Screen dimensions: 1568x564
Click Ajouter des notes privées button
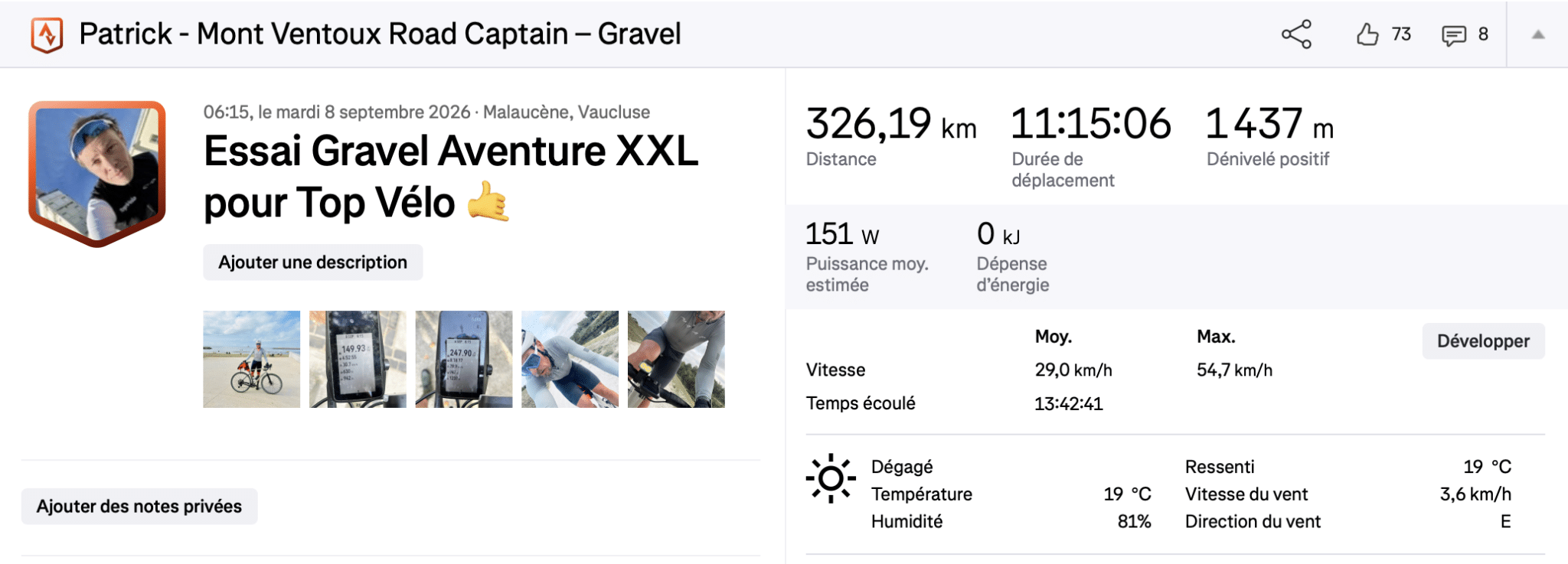[139, 506]
